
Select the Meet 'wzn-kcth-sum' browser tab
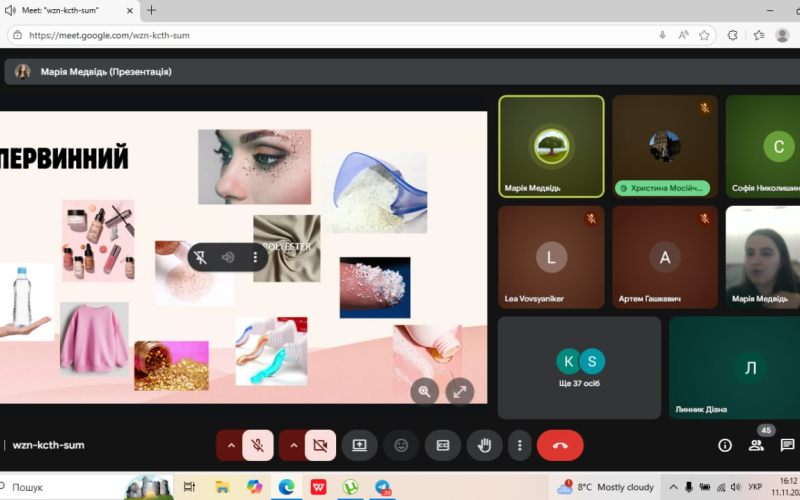point(70,10)
